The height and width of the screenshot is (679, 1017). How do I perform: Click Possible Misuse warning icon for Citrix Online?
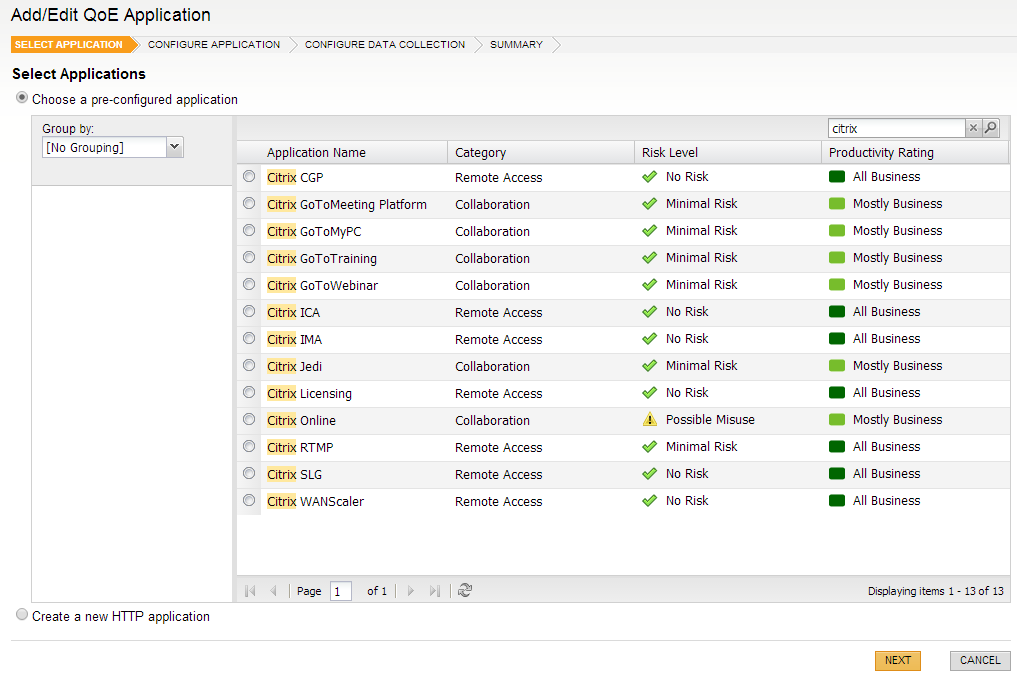pos(650,420)
